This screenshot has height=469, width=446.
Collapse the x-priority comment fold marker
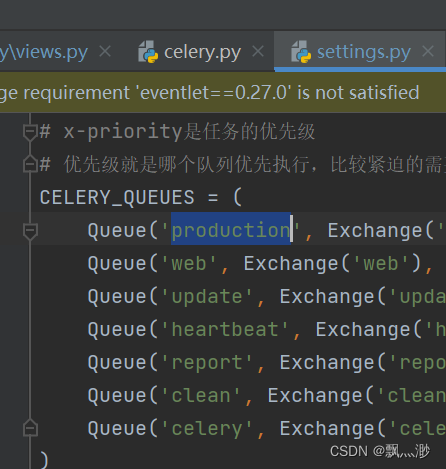30,132
